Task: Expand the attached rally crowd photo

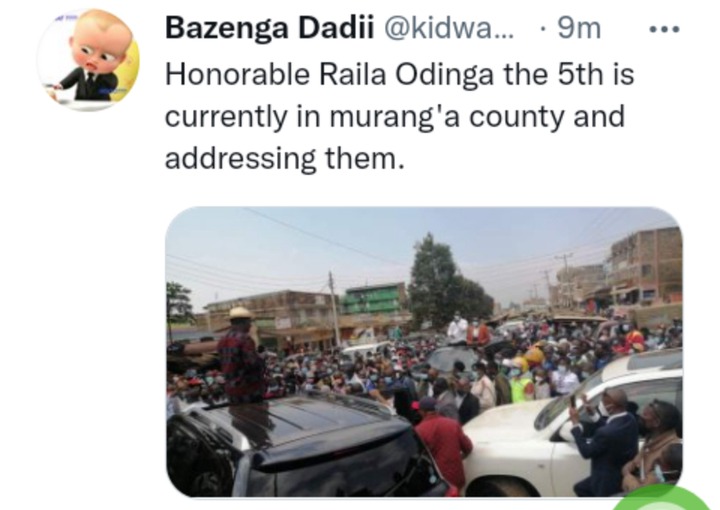Action: (424, 352)
